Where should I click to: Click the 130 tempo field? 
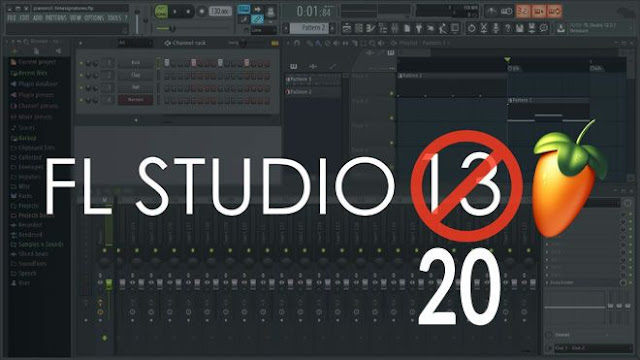click(x=220, y=11)
